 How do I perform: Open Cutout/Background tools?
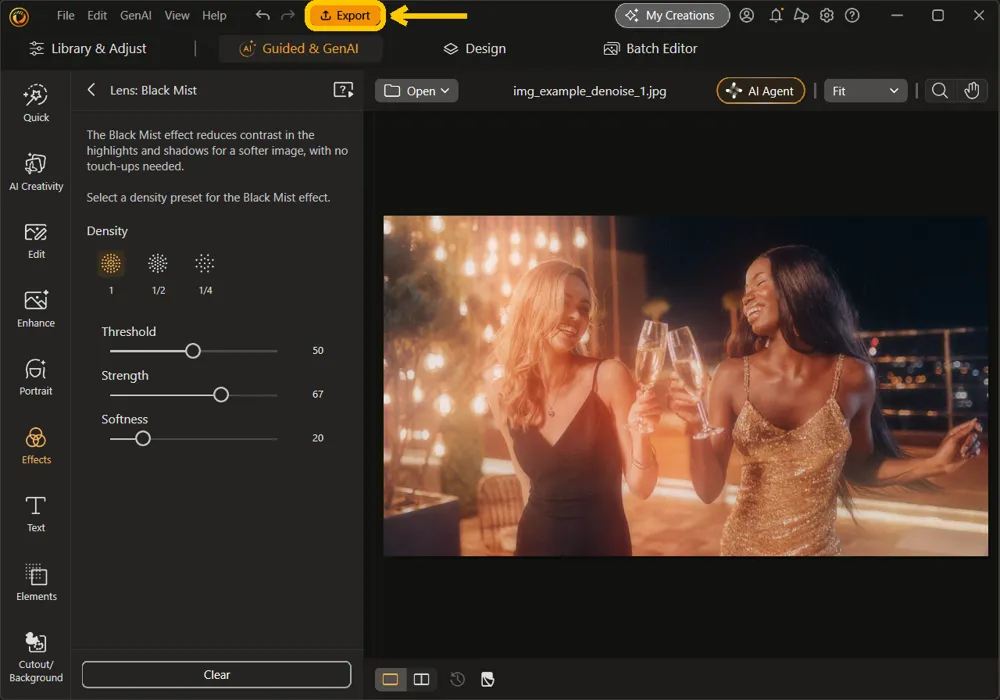click(36, 657)
